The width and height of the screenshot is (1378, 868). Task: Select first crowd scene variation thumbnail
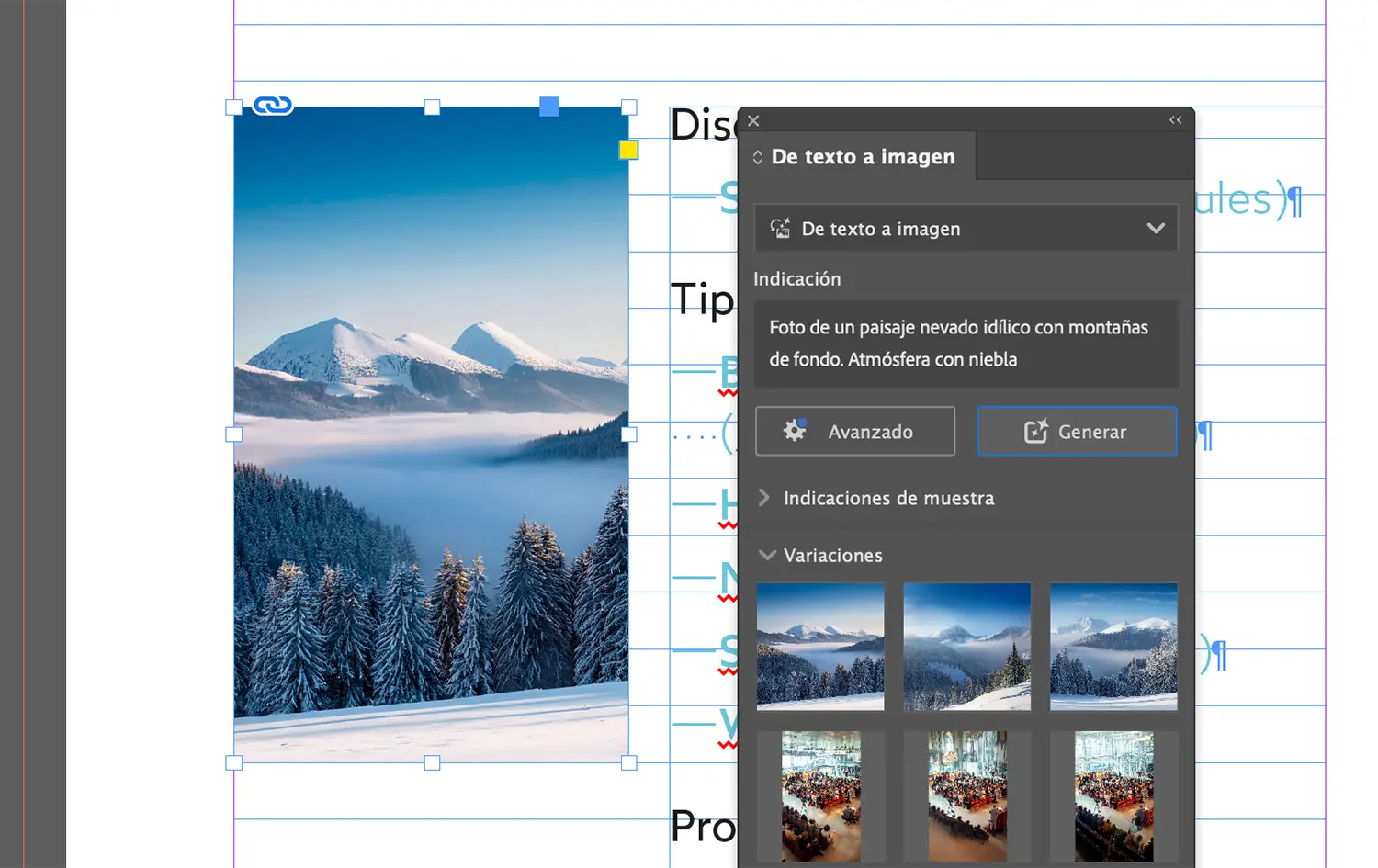tap(820, 796)
